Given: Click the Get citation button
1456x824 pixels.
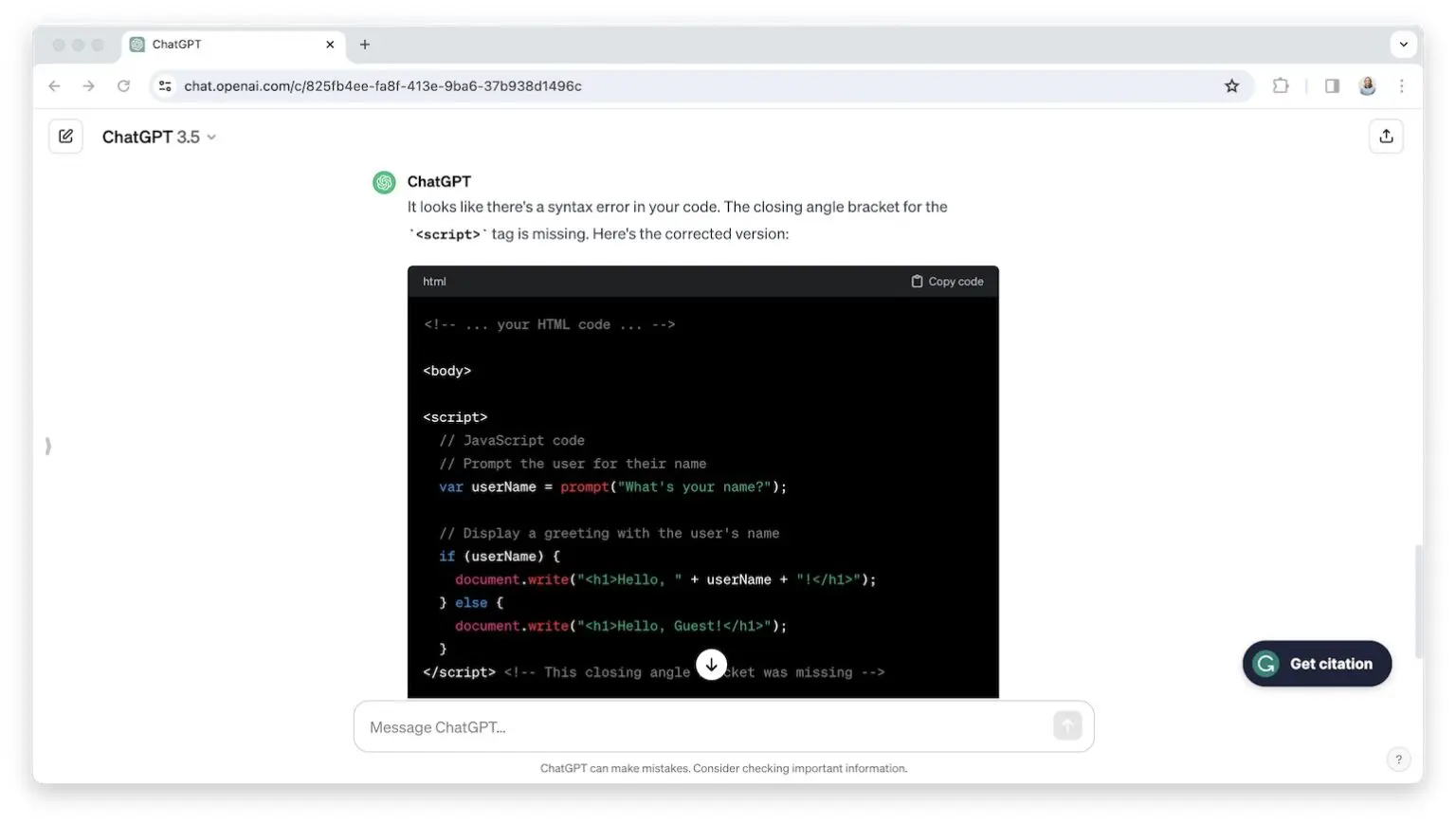Looking at the screenshot, I should click(1317, 664).
